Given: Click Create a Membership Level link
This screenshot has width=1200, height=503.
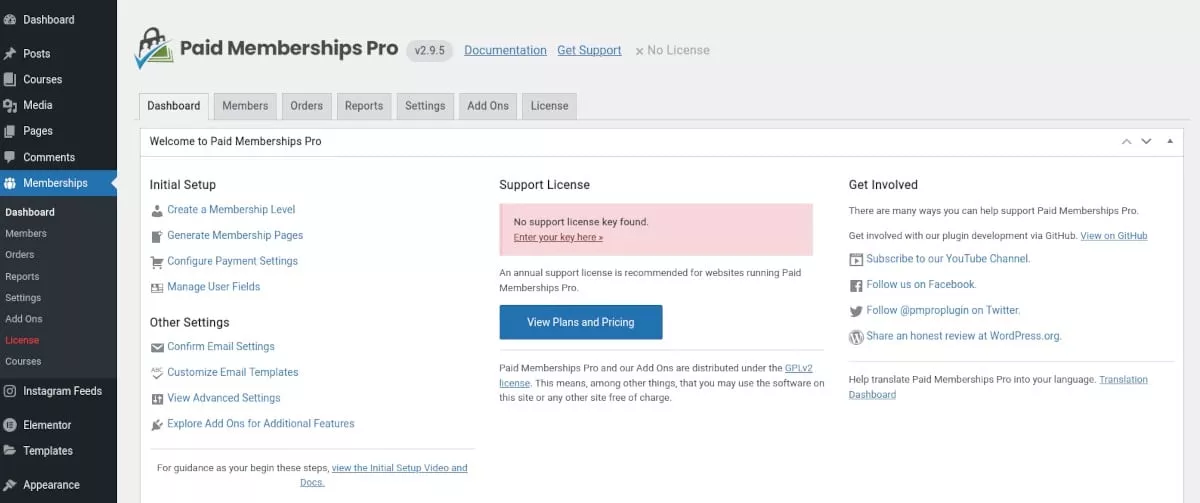Looking at the screenshot, I should pyautogui.click(x=231, y=210).
